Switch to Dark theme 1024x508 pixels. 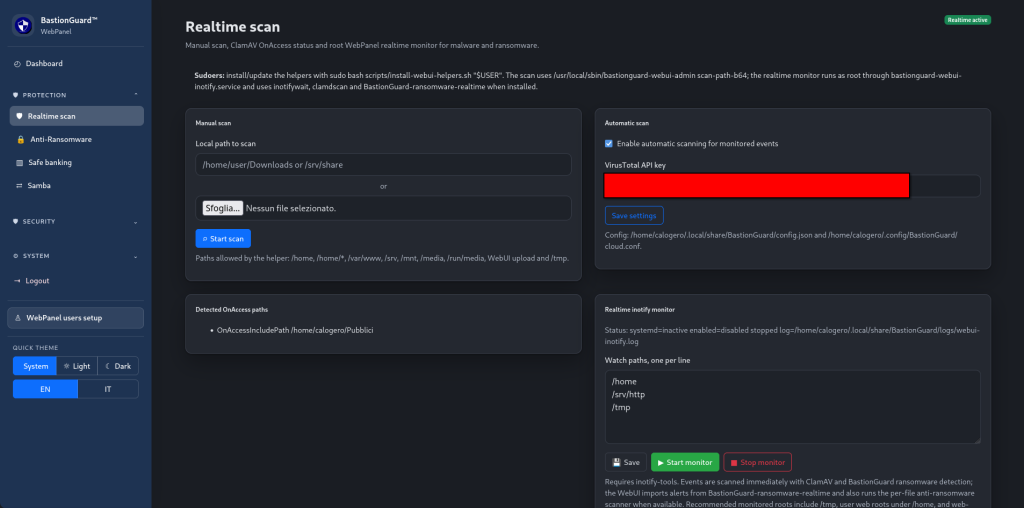(118, 366)
